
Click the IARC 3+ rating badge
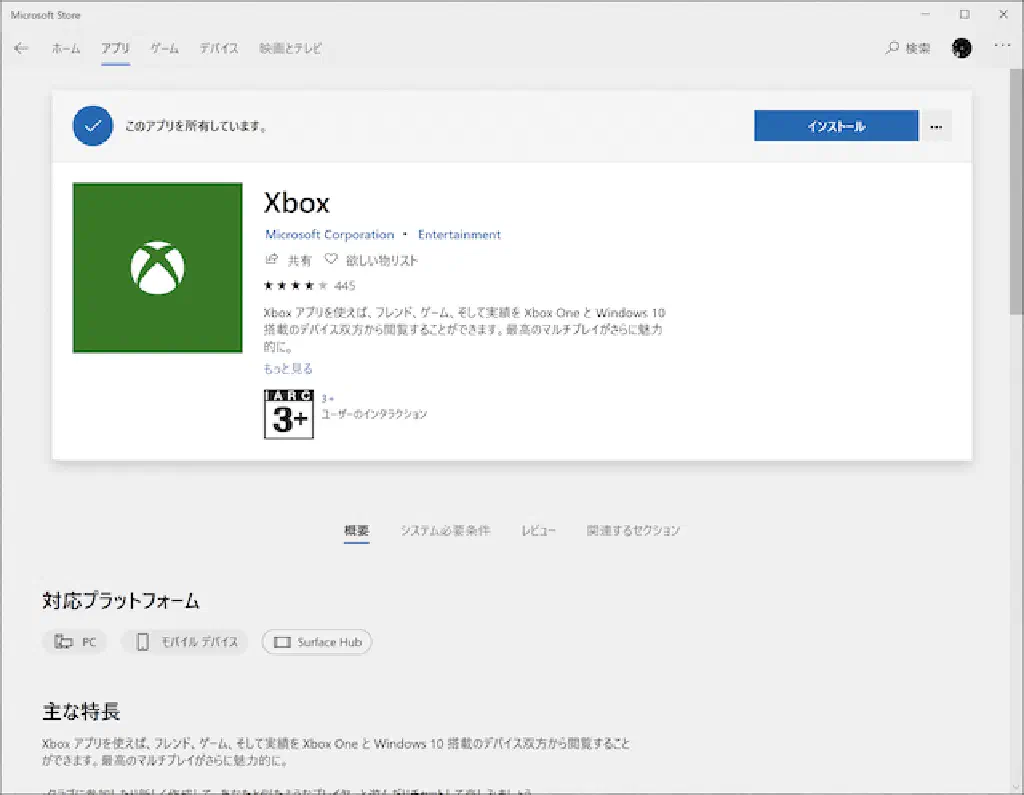pos(288,414)
